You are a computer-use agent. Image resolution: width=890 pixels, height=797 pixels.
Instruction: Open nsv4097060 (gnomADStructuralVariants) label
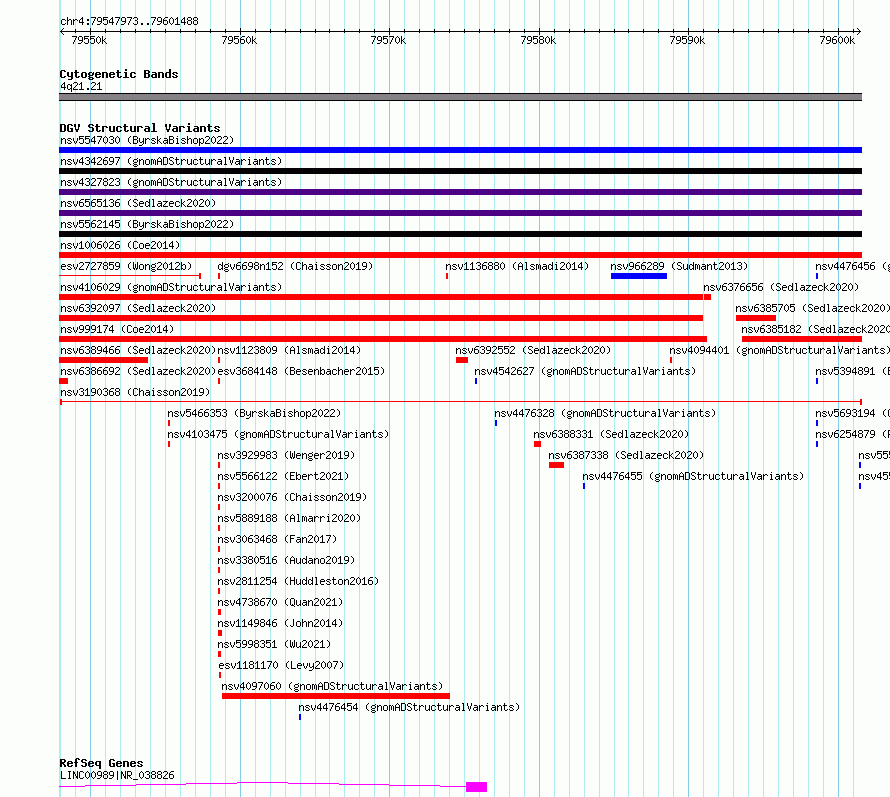[332, 686]
